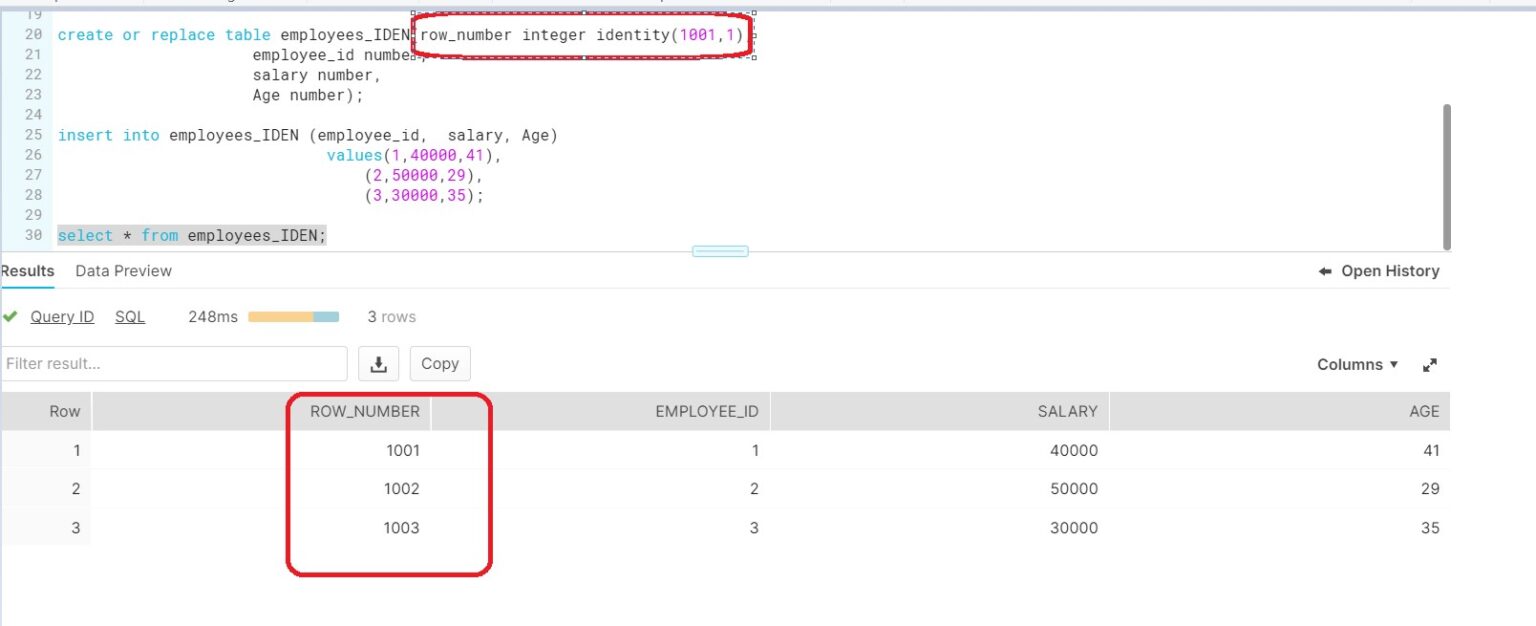
Task: Open the Query ID link
Action: [x=62, y=317]
